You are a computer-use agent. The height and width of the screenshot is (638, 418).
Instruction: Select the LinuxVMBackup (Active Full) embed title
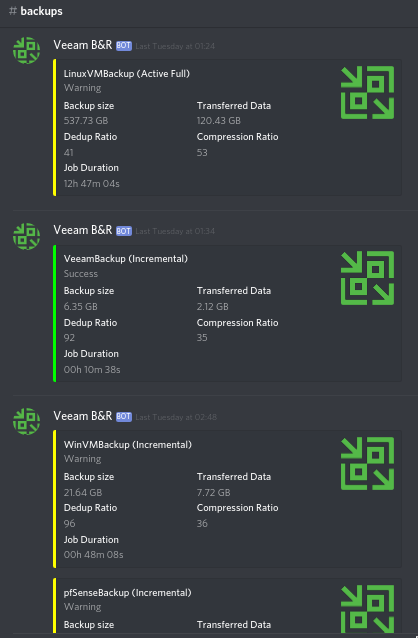click(127, 74)
